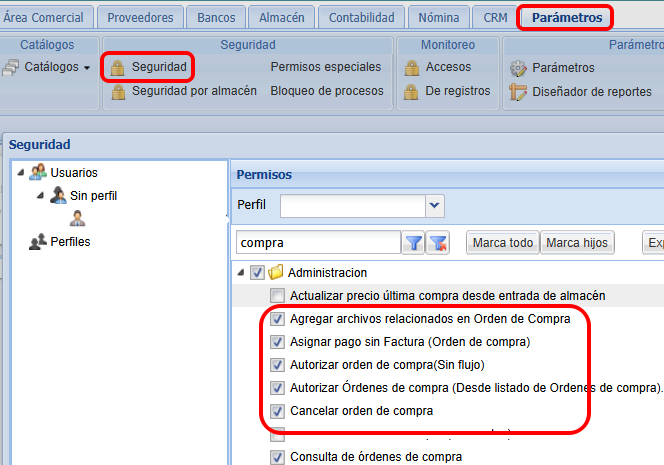Click the Perfiles icon in the tree
Image resolution: width=664 pixels, height=465 pixels.
38,241
